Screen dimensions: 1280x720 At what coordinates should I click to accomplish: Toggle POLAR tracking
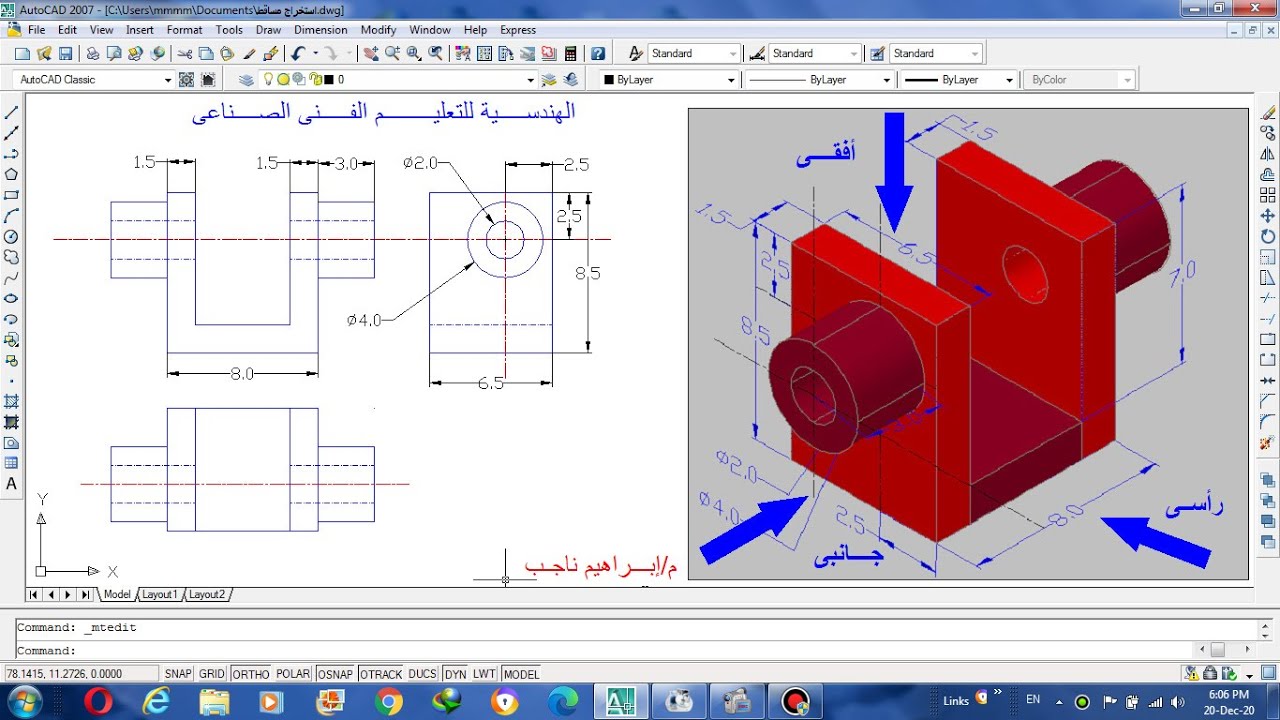[x=293, y=674]
